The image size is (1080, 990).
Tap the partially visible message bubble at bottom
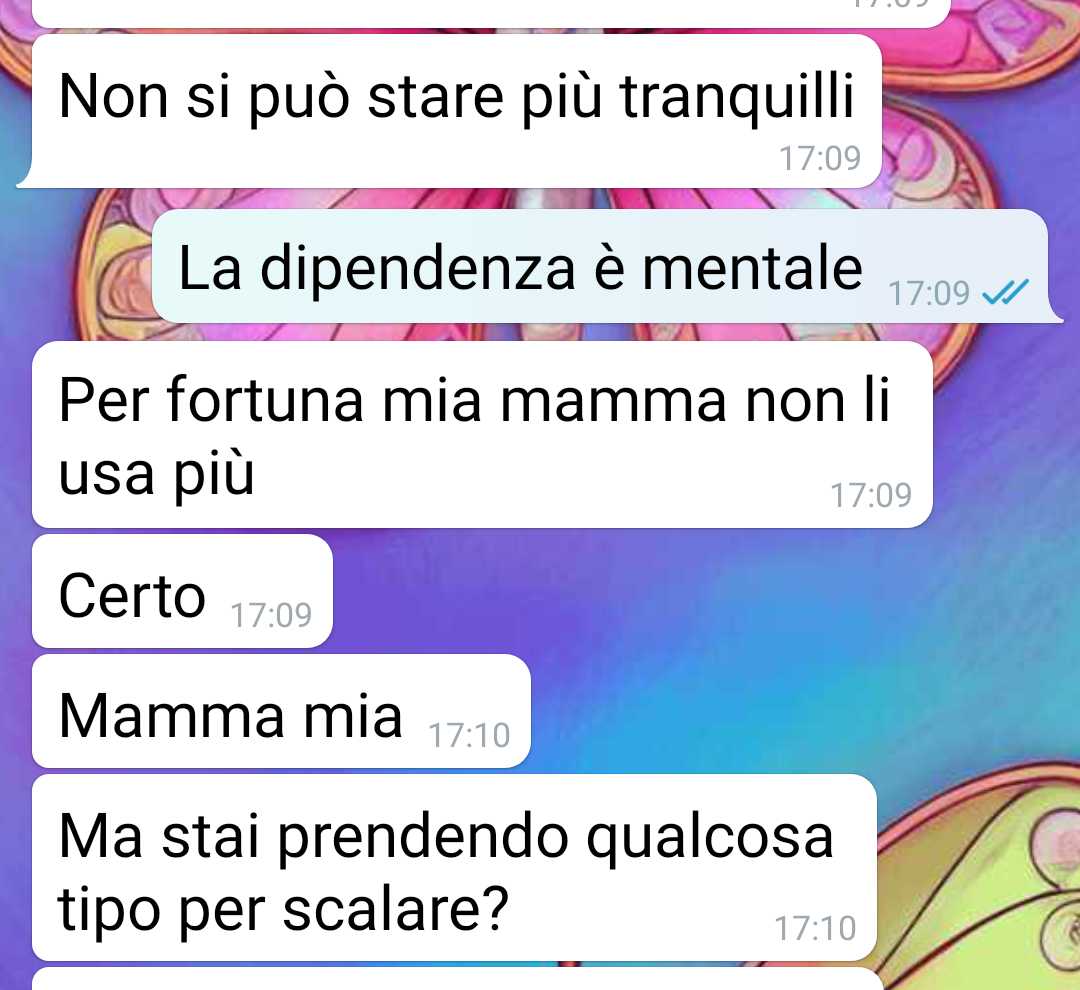pyautogui.click(x=458, y=979)
